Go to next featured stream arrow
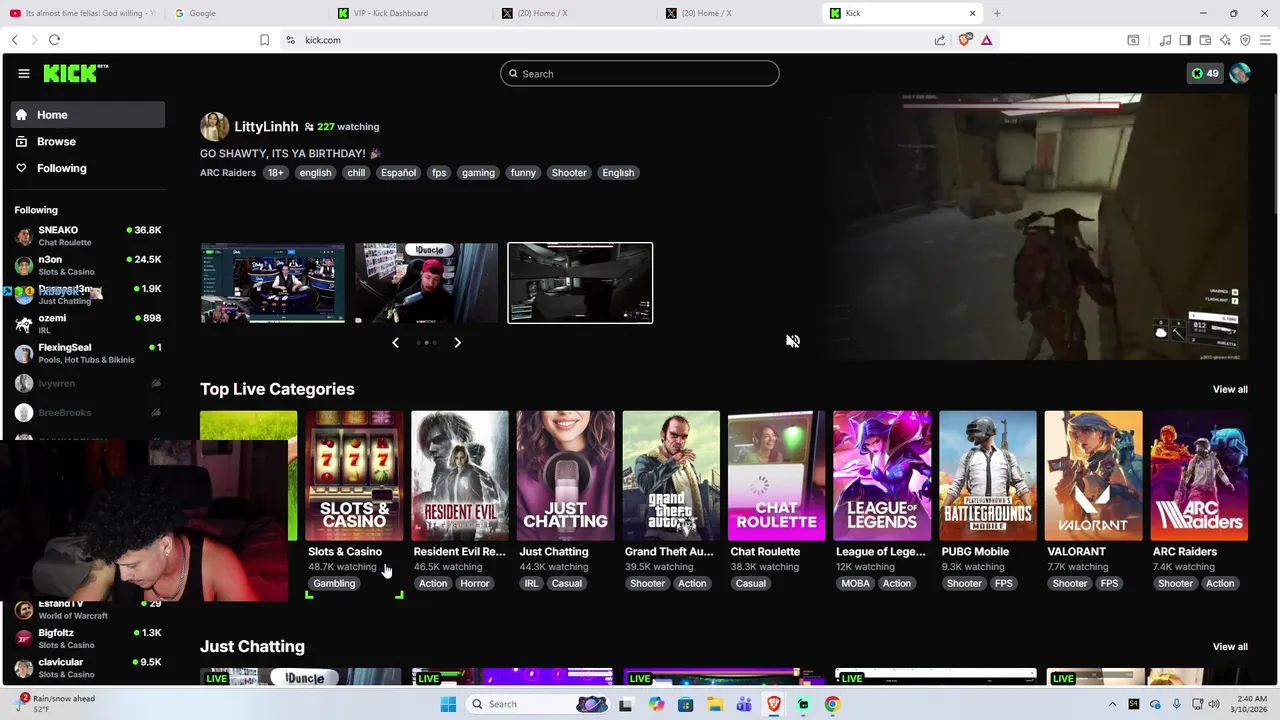 [x=458, y=342]
